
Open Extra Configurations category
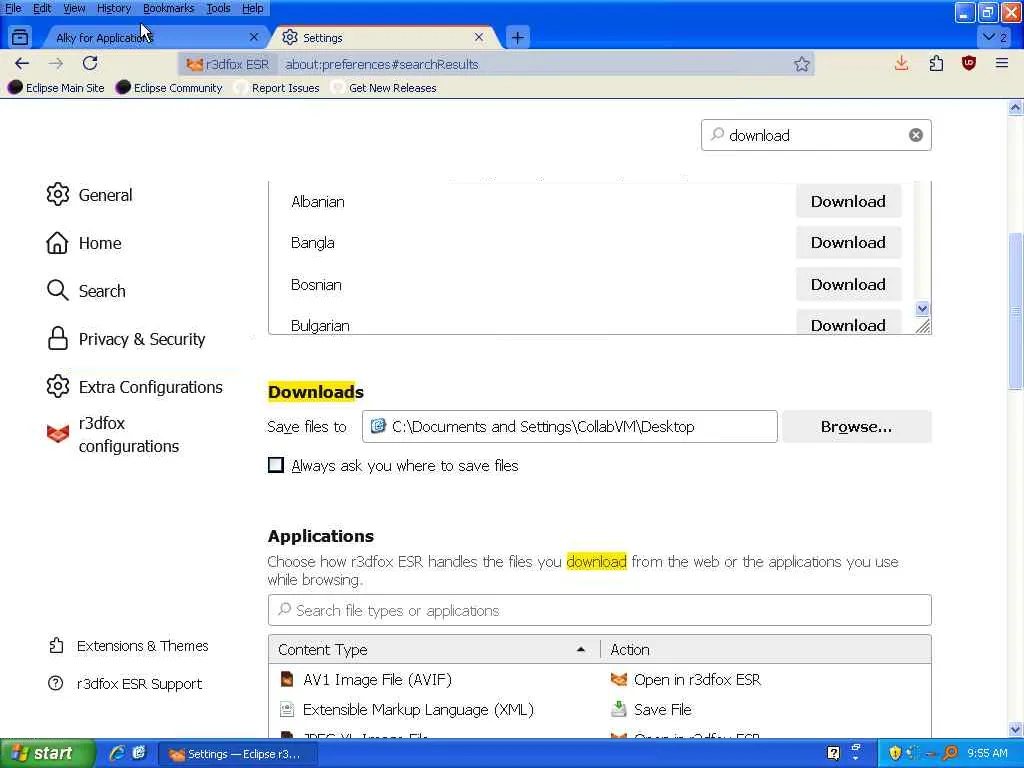click(x=134, y=387)
